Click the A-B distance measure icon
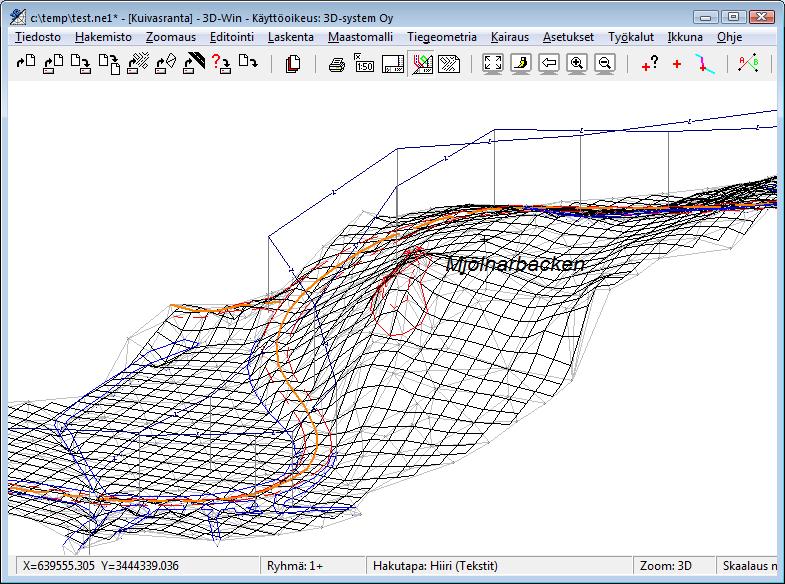785x584 pixels. pos(748,64)
